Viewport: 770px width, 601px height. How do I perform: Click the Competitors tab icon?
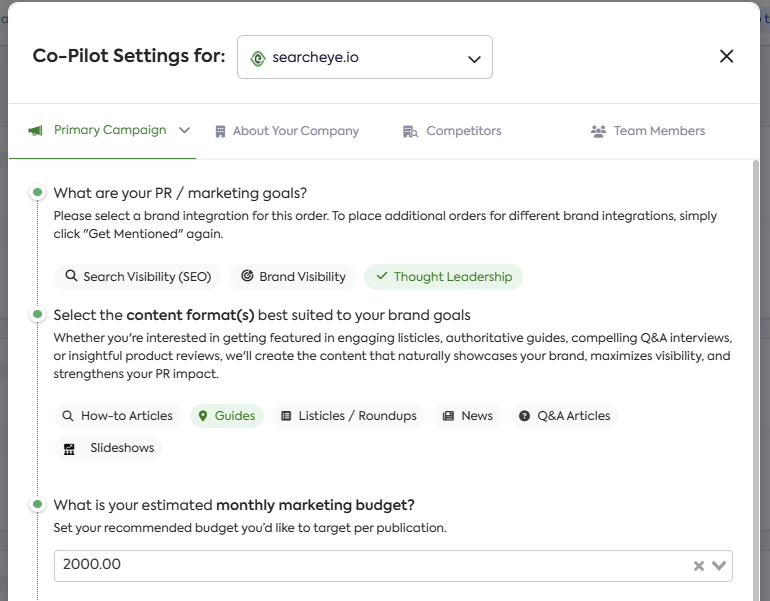click(x=410, y=131)
